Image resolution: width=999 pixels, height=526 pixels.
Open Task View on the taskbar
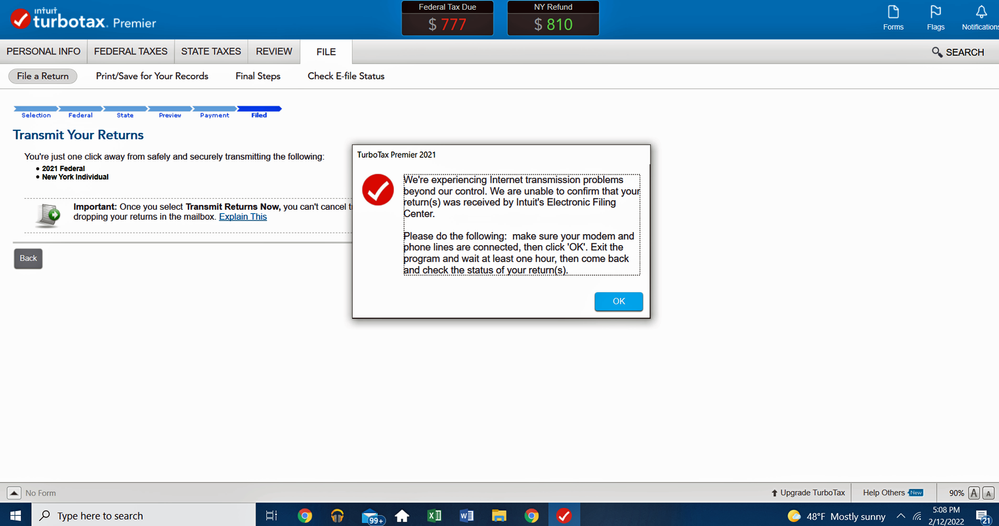271,516
